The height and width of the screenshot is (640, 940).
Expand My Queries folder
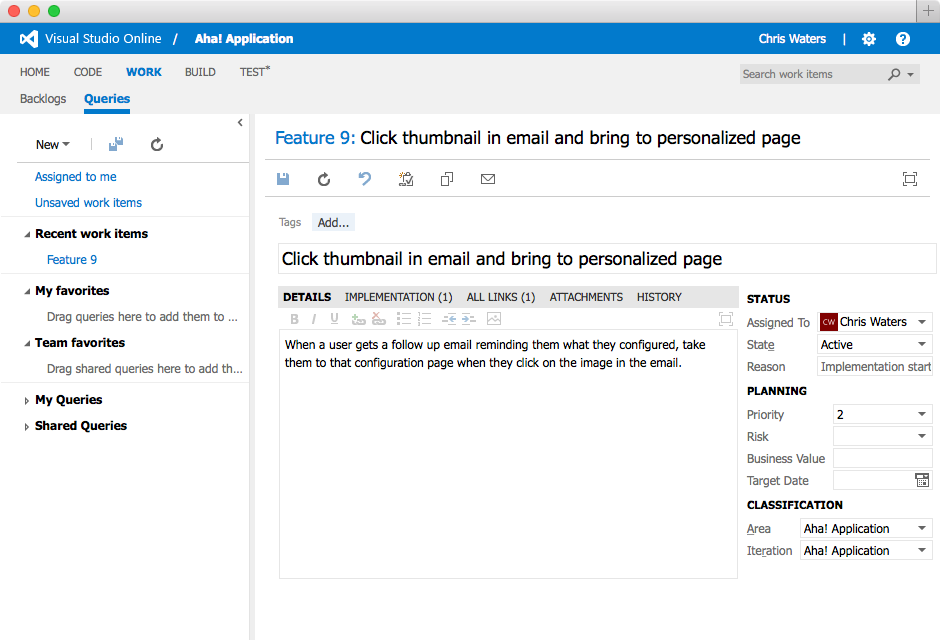tap(26, 400)
